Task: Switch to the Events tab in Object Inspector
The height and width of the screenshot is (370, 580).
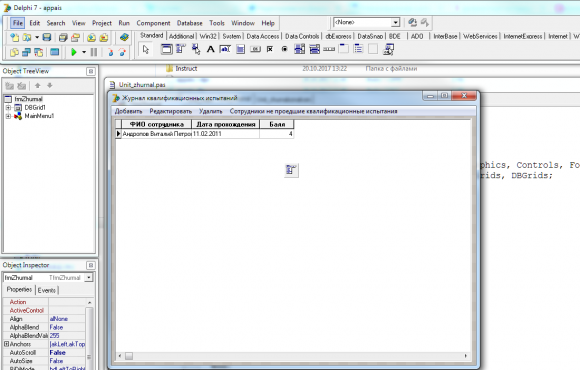Action: 47,290
